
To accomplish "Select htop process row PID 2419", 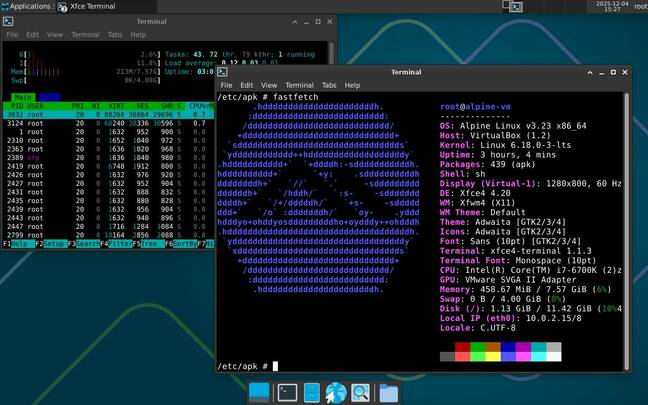I will [108, 166].
